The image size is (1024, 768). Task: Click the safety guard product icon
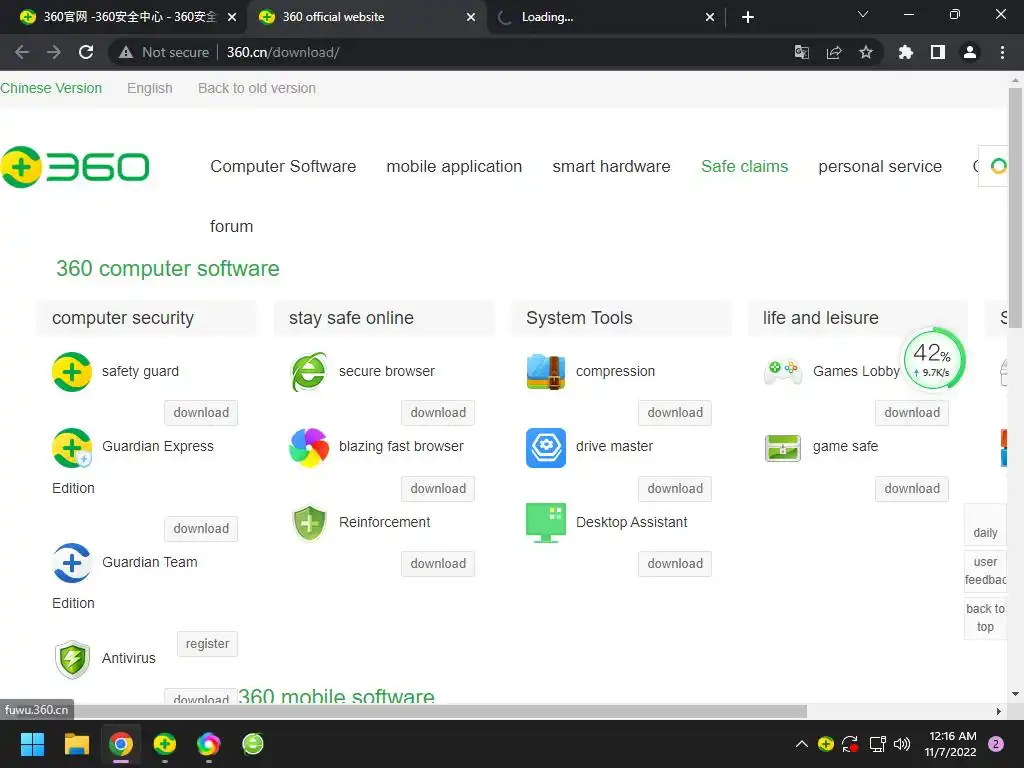click(72, 372)
